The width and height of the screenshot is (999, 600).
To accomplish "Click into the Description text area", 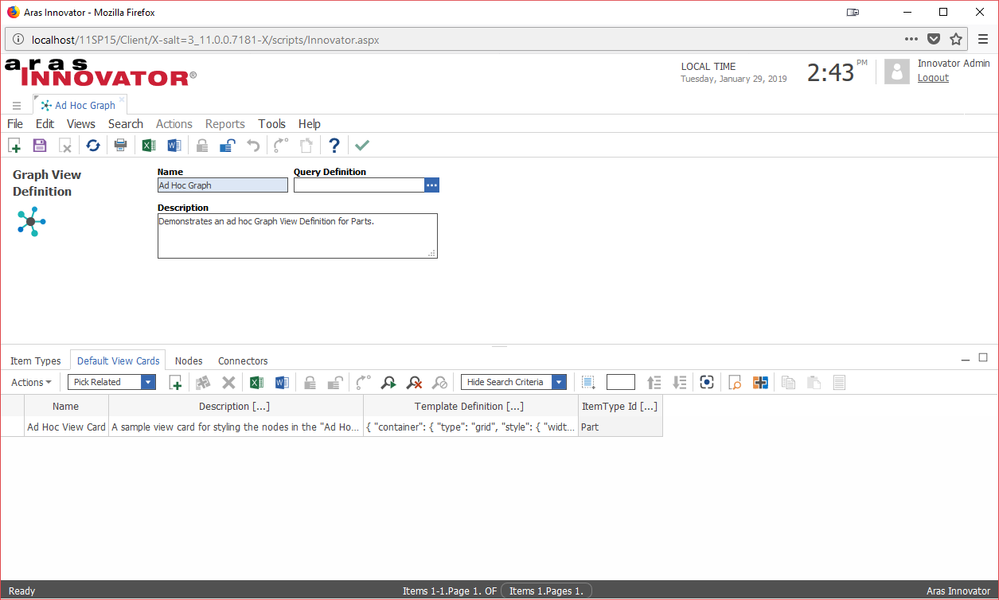I will (x=296, y=236).
